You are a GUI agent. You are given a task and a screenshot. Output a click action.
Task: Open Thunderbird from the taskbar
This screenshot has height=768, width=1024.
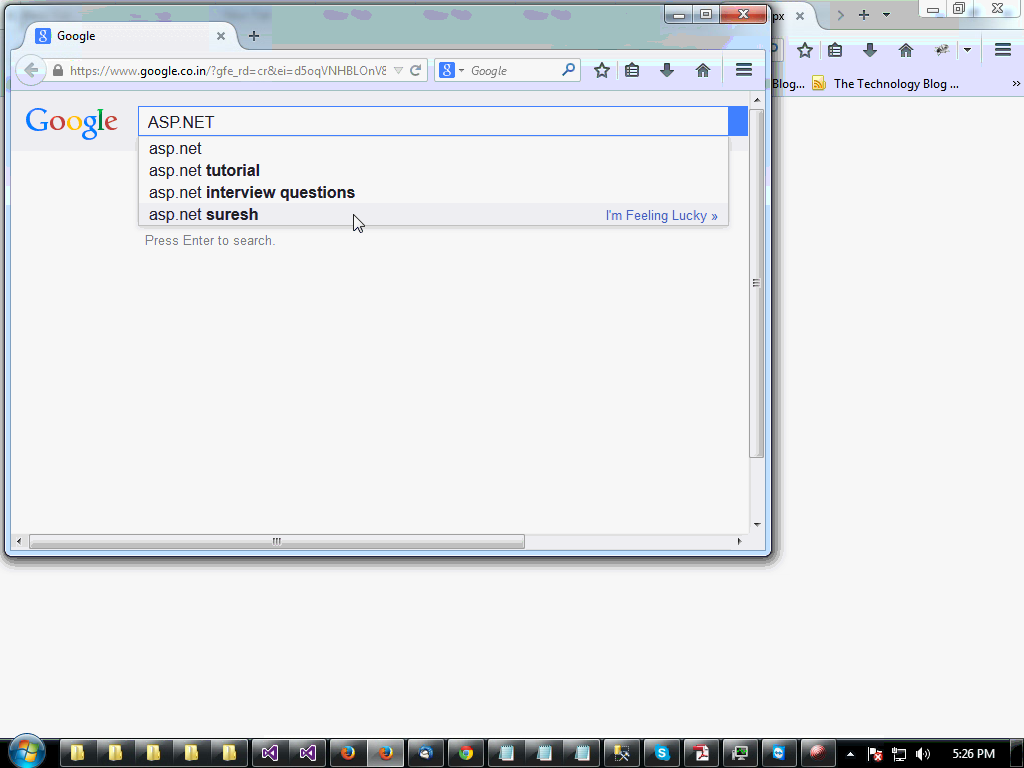426,753
